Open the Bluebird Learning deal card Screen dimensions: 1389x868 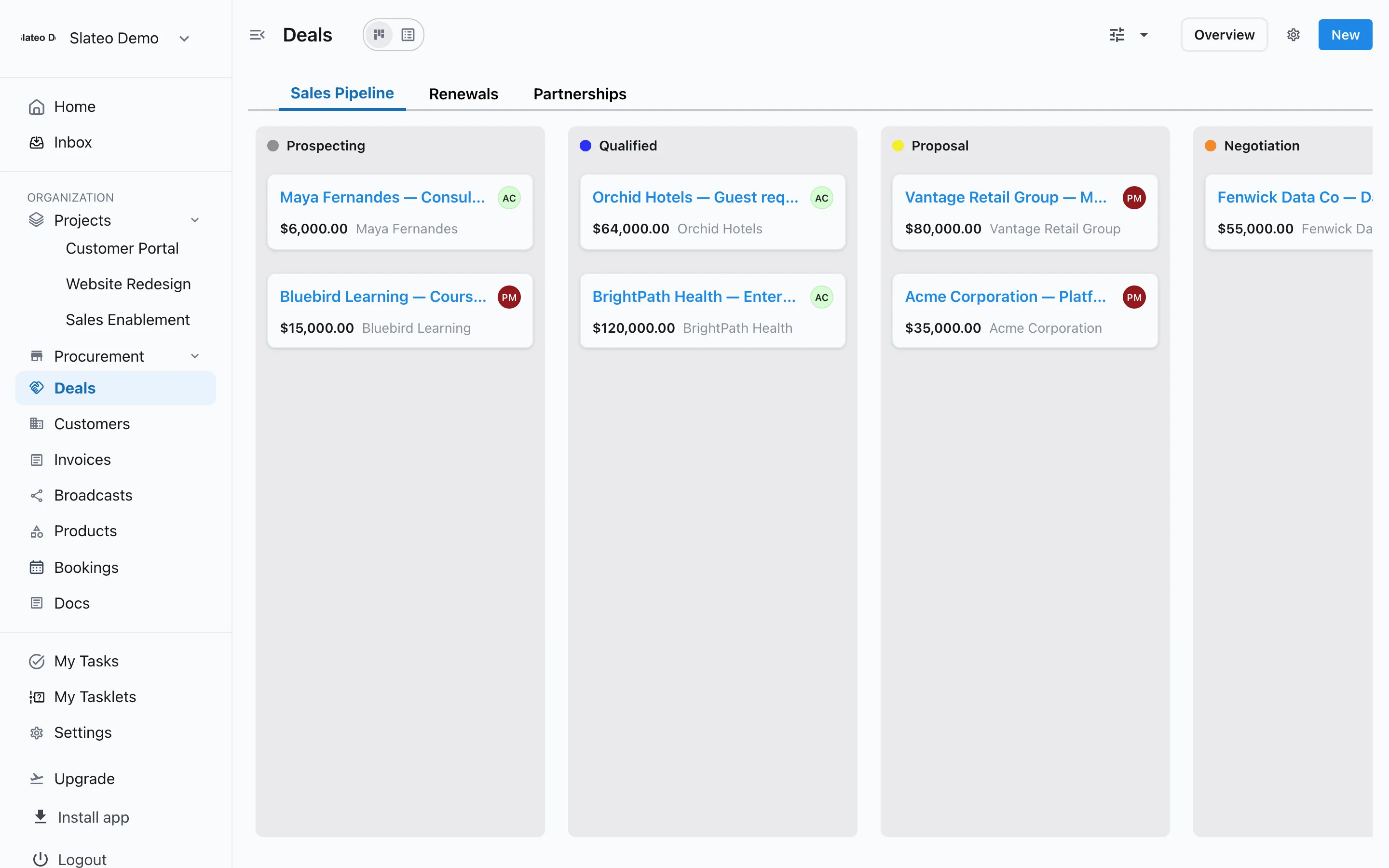coord(400,311)
